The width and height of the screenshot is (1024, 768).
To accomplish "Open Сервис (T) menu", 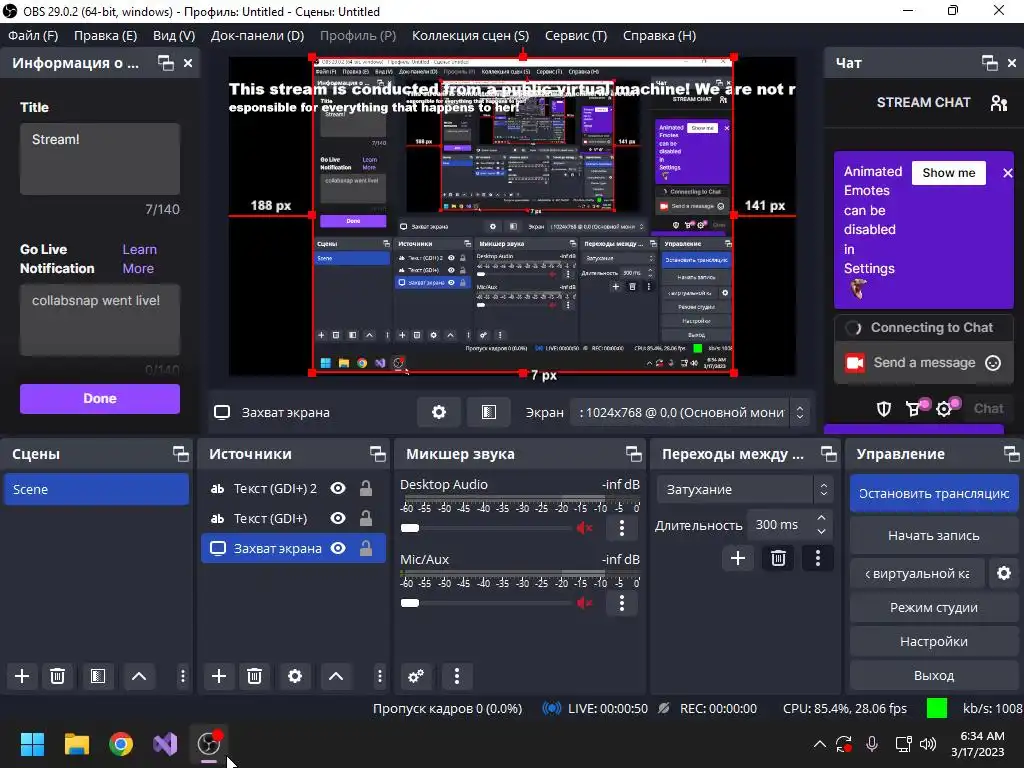I will [576, 36].
